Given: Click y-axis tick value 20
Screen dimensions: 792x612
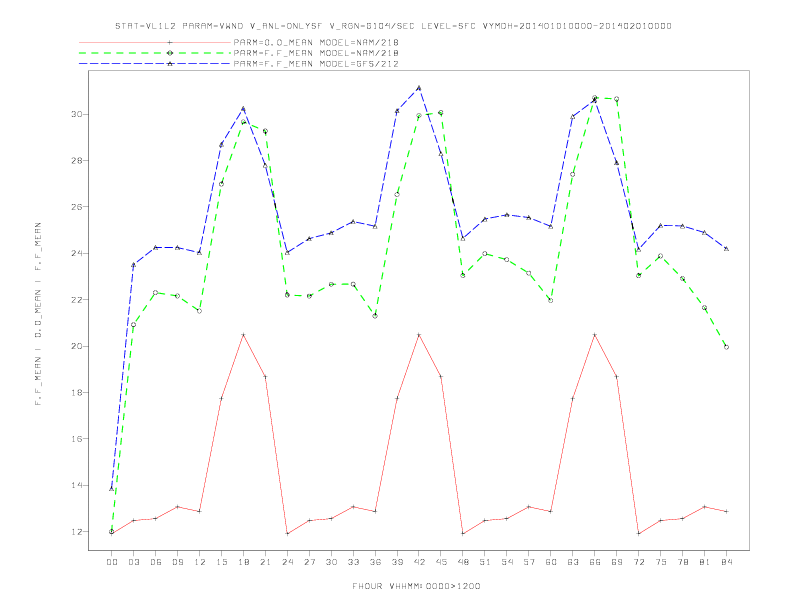Looking at the screenshot, I should click(76, 346).
